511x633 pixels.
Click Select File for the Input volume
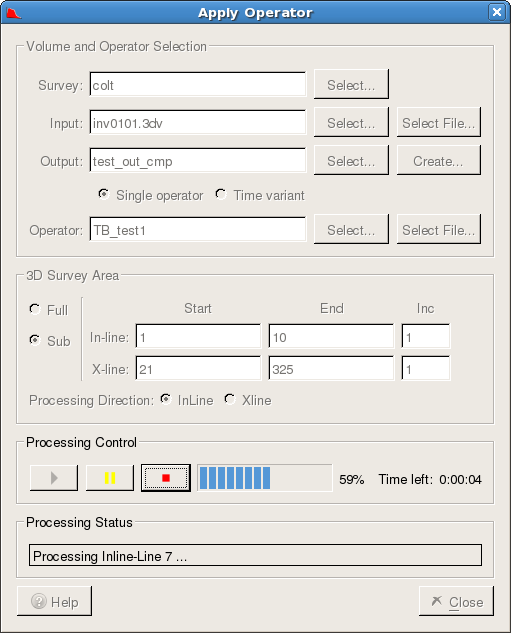pos(439,122)
